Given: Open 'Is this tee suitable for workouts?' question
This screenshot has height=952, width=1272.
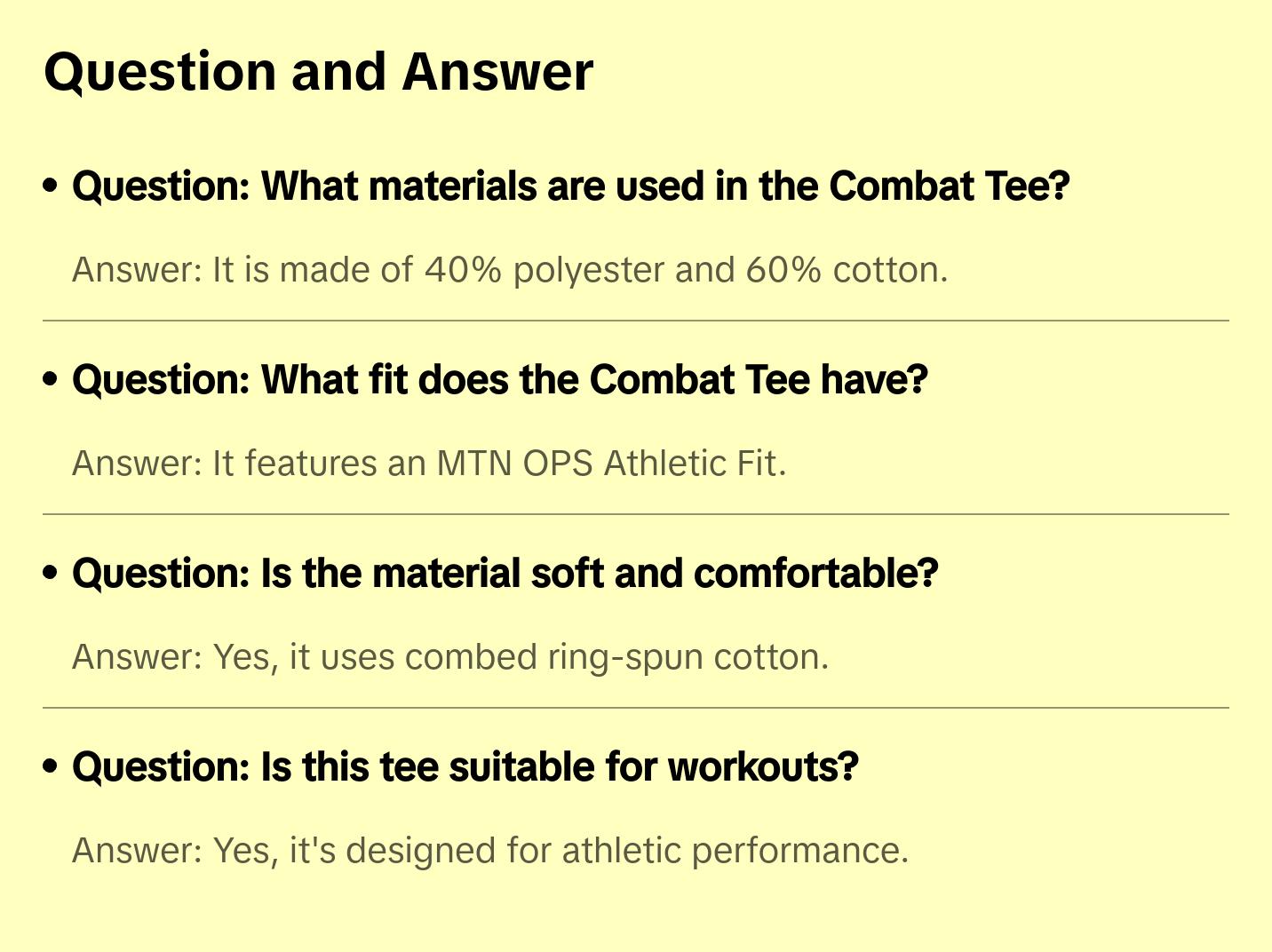Looking at the screenshot, I should click(x=465, y=767).
